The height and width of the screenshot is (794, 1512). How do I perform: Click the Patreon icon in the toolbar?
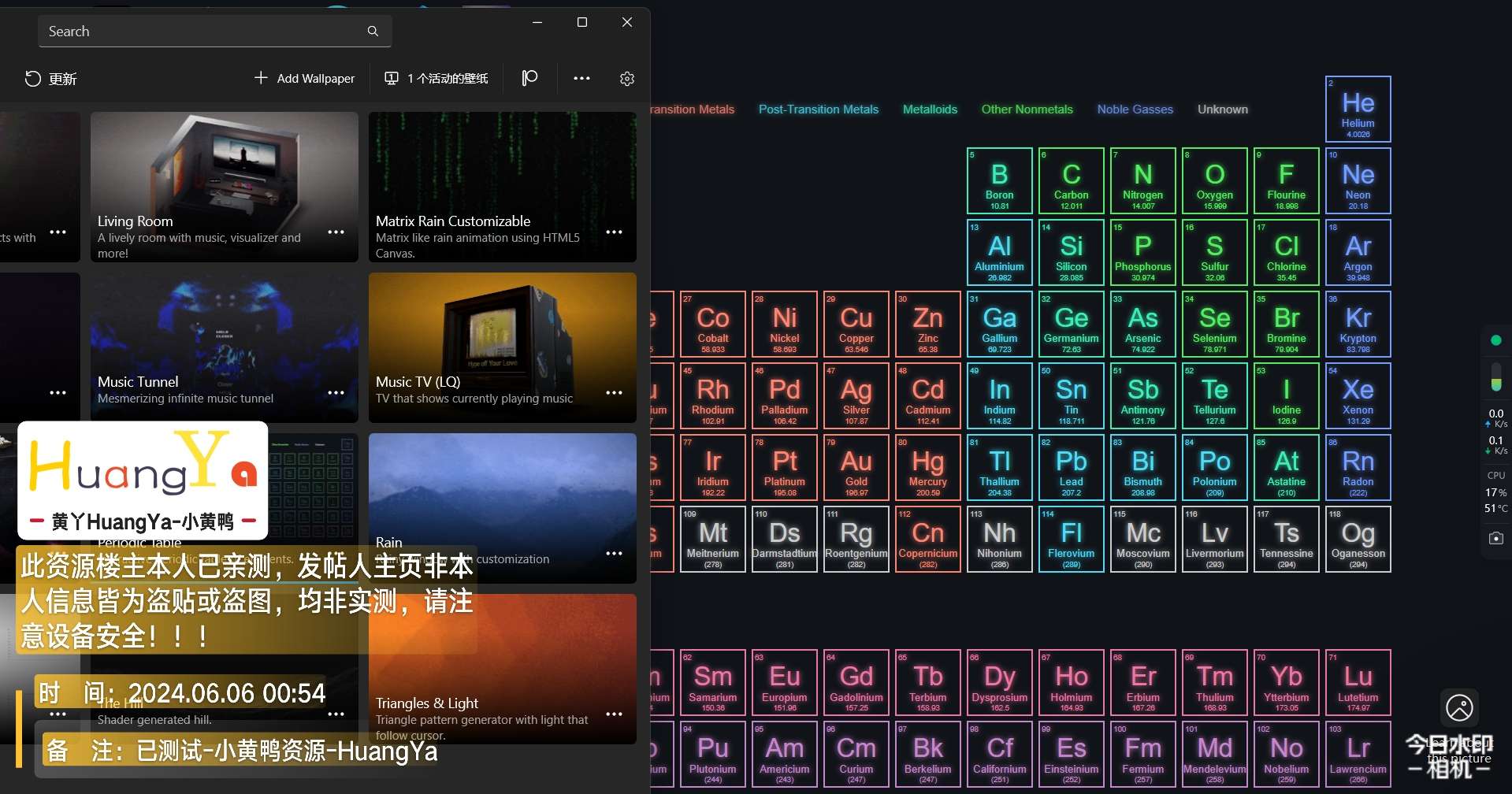(x=529, y=78)
